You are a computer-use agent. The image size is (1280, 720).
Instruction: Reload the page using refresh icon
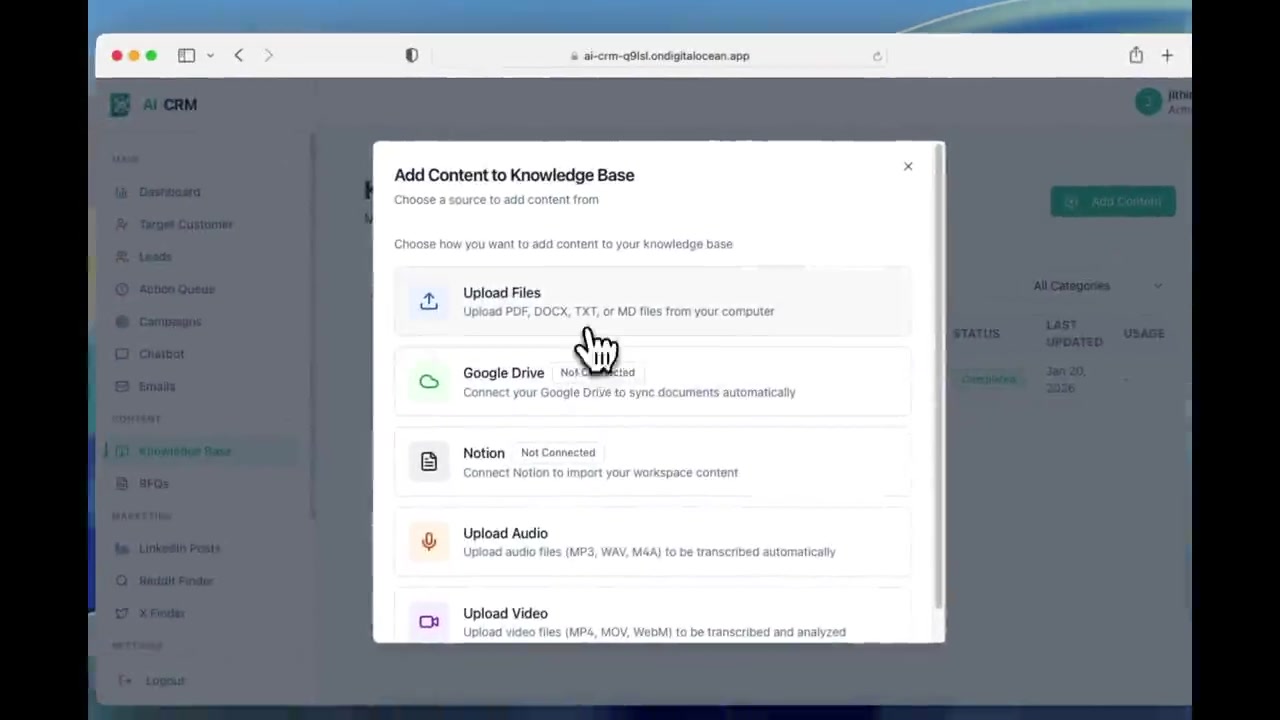click(x=877, y=56)
